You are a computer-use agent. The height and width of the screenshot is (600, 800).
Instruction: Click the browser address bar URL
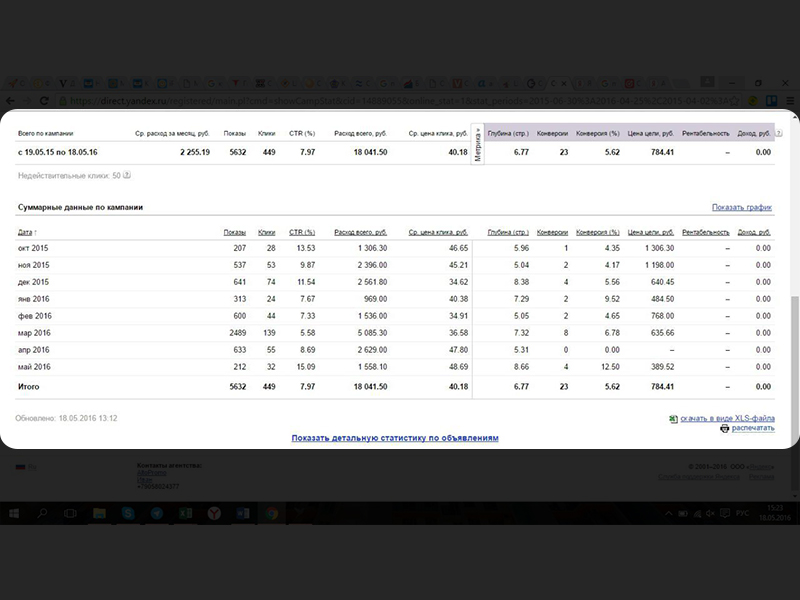pyautogui.click(x=398, y=101)
